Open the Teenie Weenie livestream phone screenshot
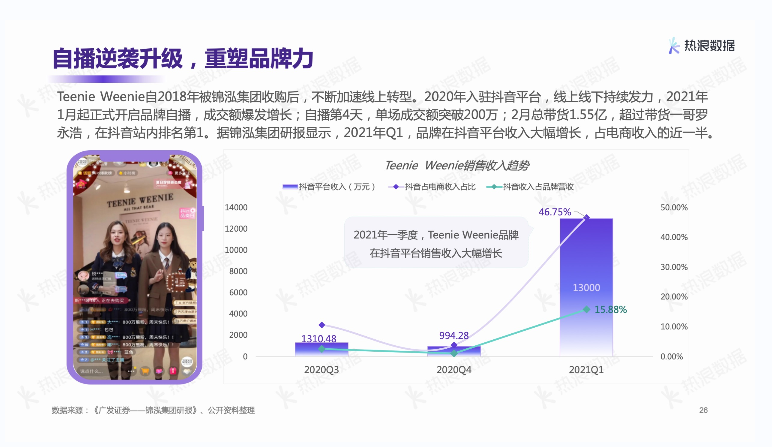 [135, 267]
